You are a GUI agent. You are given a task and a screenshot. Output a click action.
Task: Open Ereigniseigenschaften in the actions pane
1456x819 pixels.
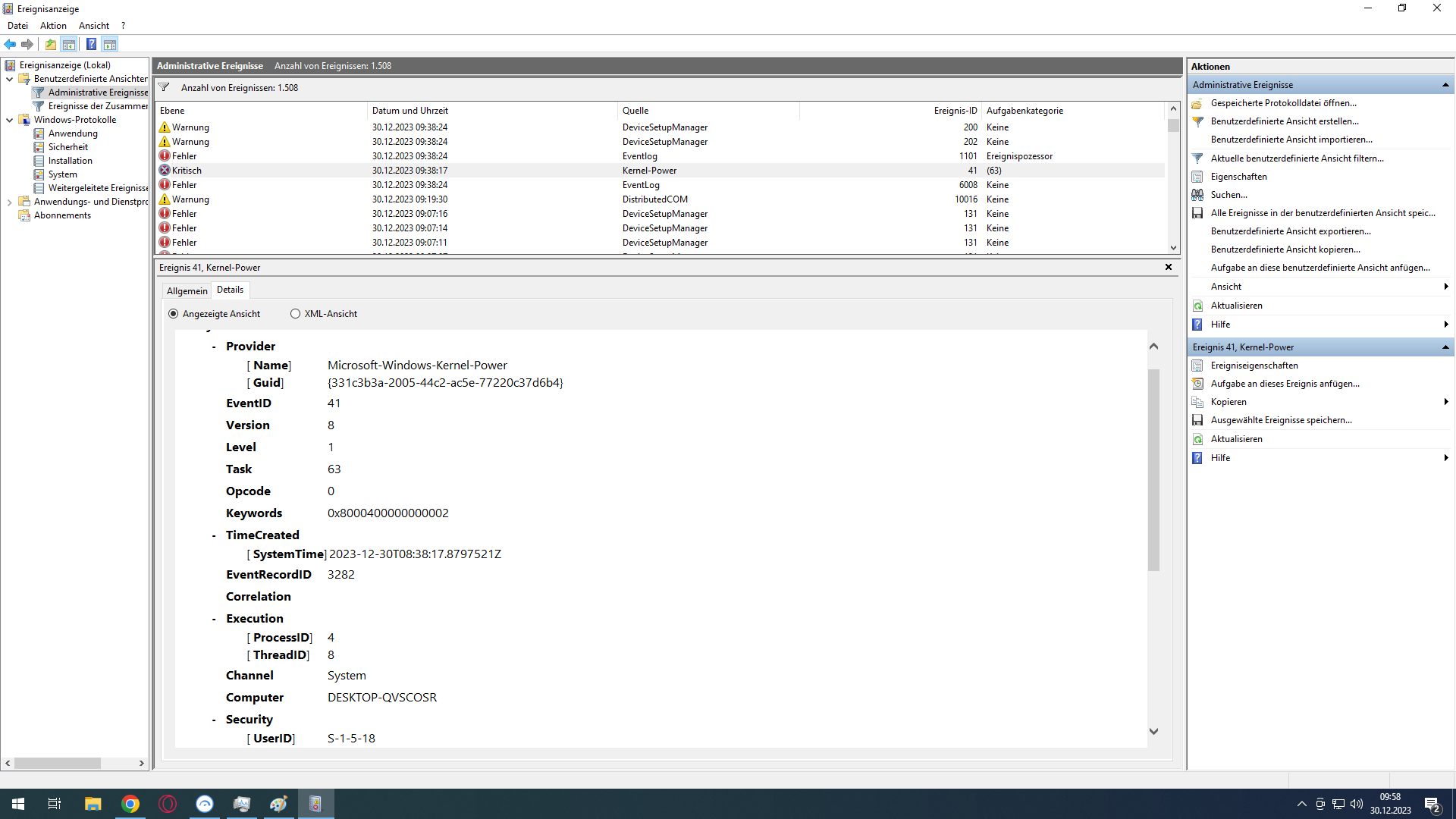[x=1254, y=366]
